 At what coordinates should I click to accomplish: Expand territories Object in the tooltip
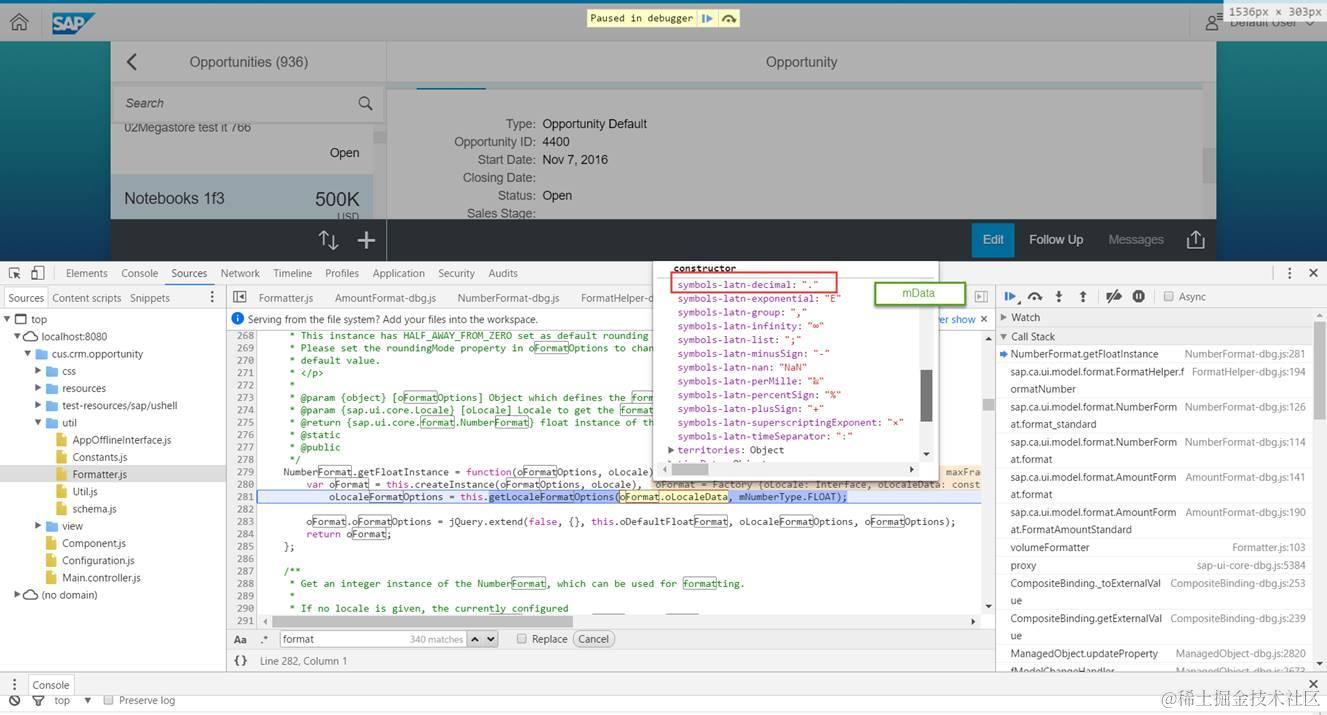tap(672, 450)
